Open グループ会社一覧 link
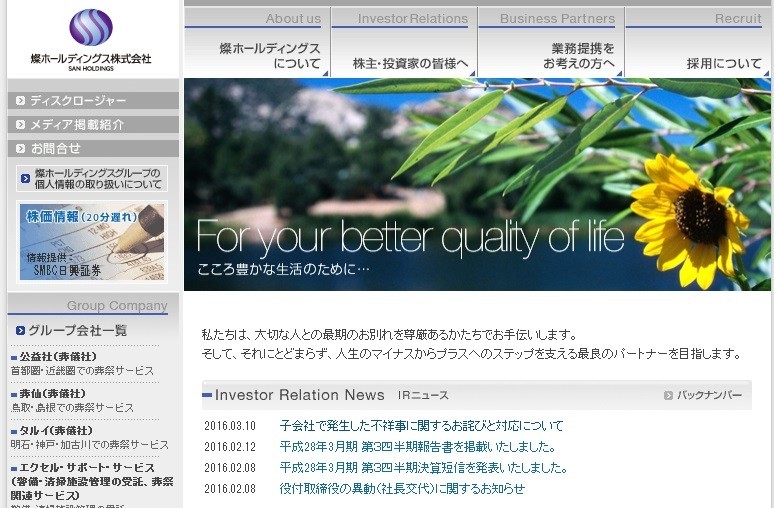Viewport: 774px width, 508px height. (x=77, y=330)
